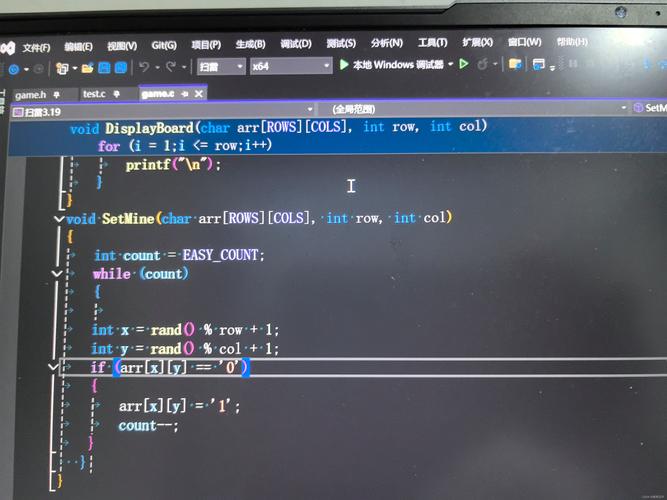Click the window layout toolbar icon
The height and width of the screenshot is (500, 667).
pos(539,64)
